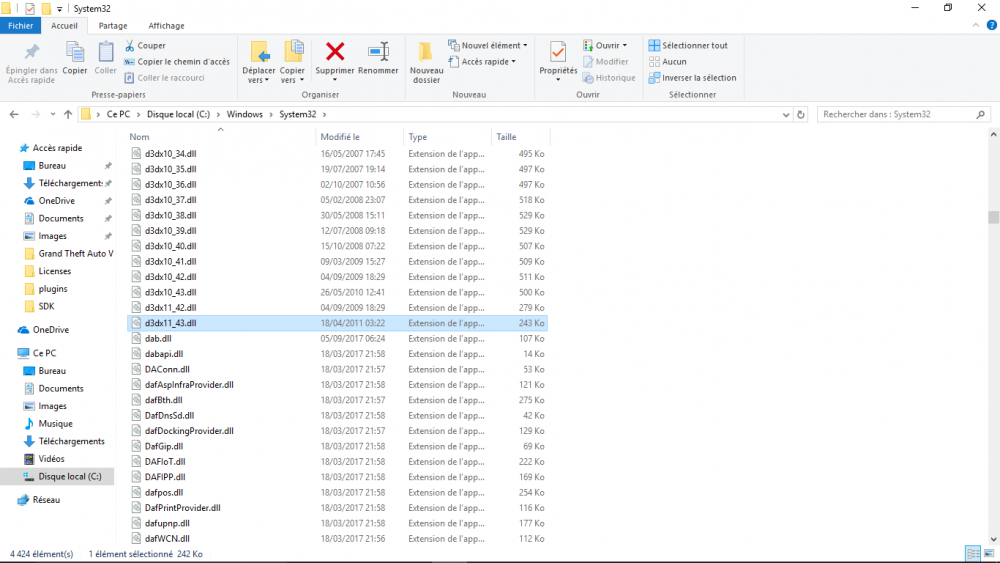Viewport: 1000px width, 563px height.
Task: Select the file d3dx10_34.dll
Action: coord(170,154)
